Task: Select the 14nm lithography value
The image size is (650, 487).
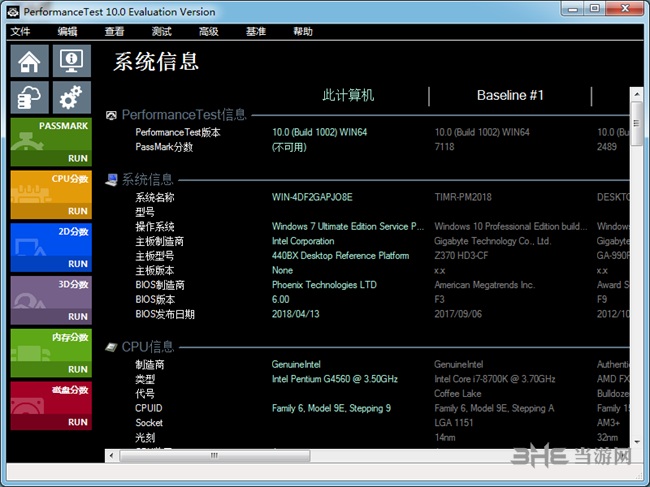Action: pyautogui.click(x=445, y=437)
